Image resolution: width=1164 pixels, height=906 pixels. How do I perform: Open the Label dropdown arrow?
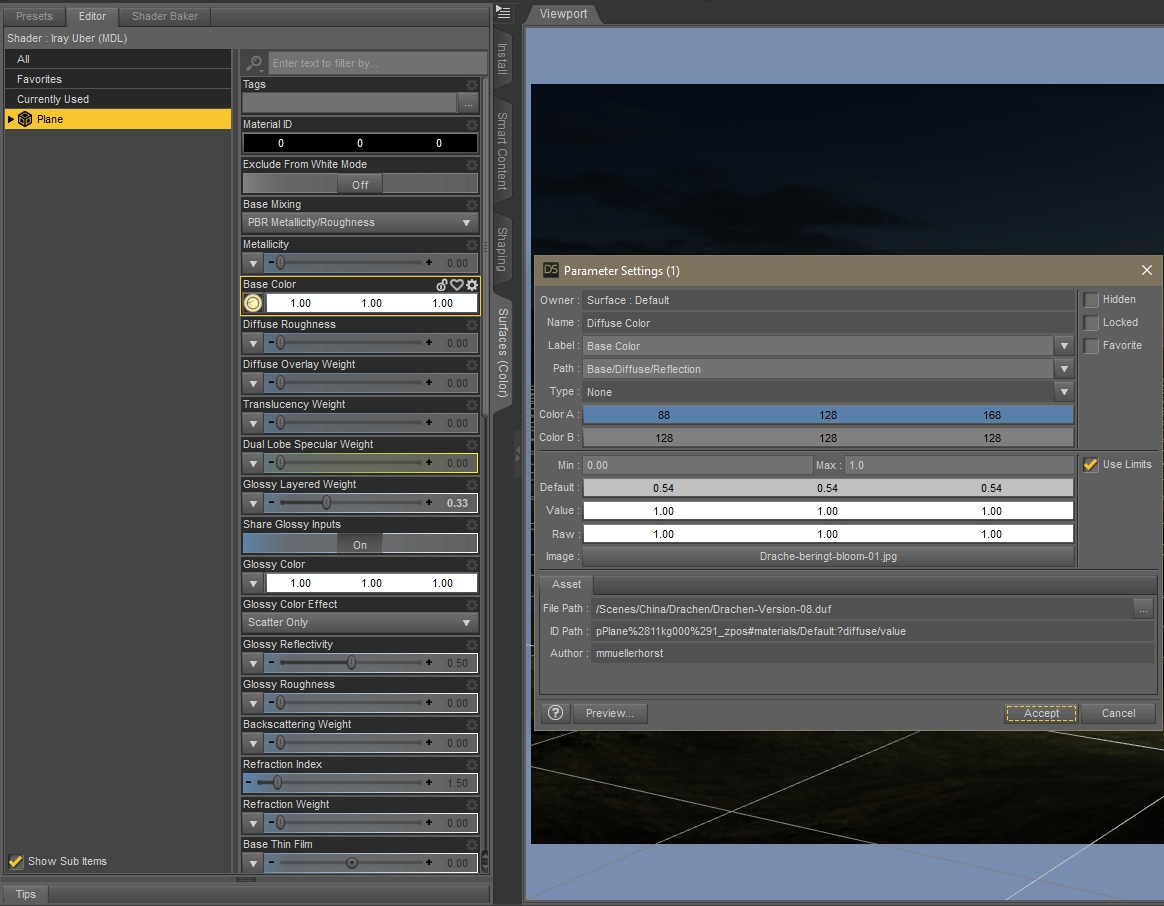pos(1065,346)
